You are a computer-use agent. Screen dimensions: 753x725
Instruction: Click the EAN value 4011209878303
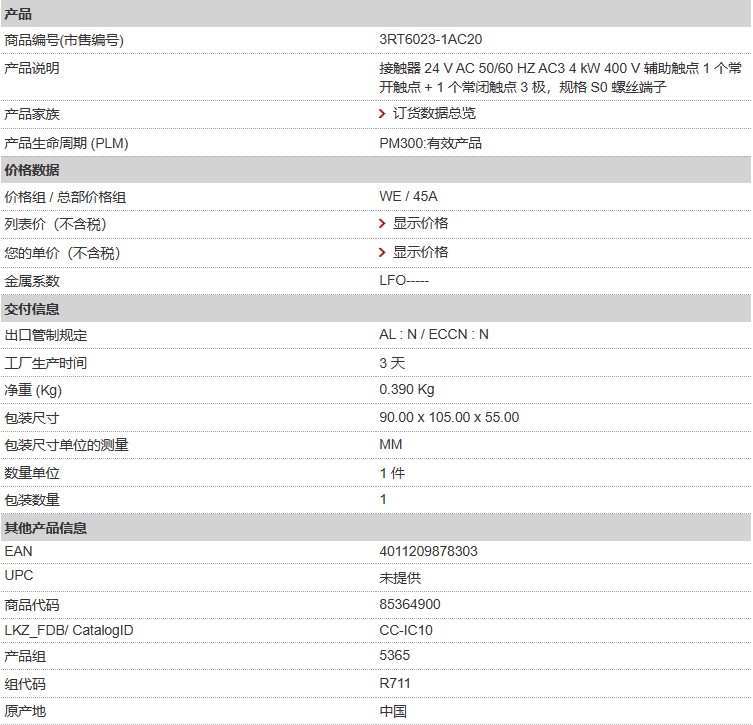tap(428, 551)
